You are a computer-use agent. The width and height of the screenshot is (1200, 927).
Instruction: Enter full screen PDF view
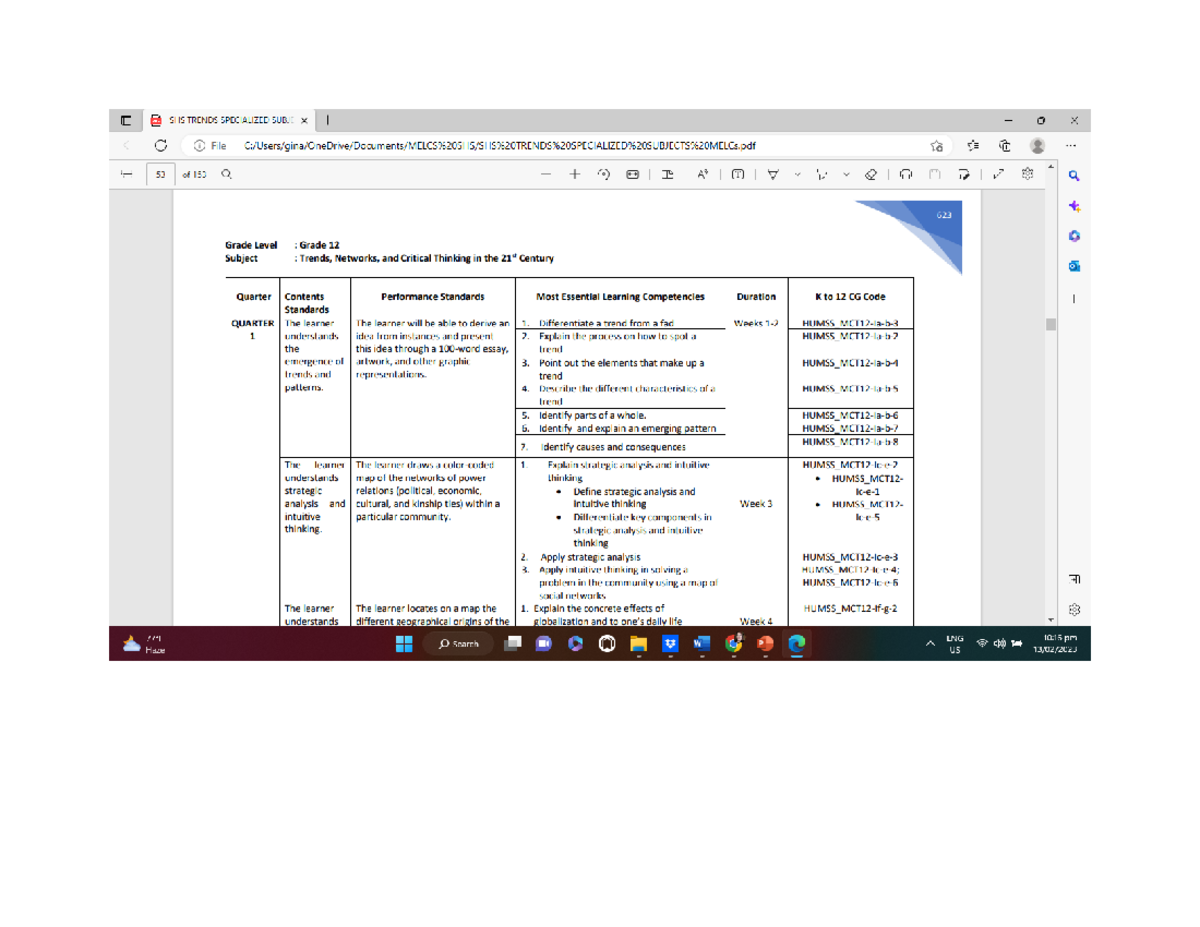(997, 174)
